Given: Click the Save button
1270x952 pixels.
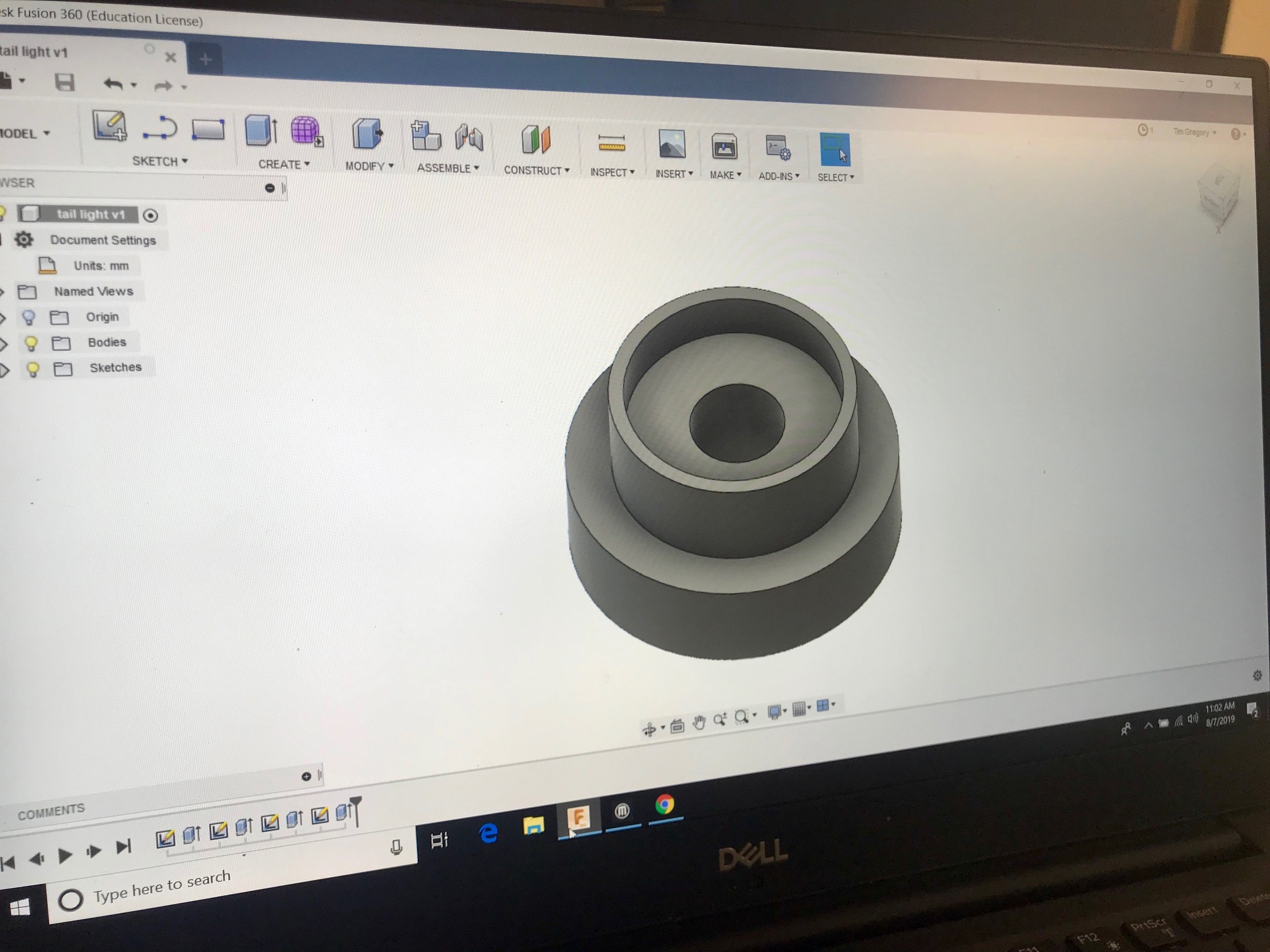Looking at the screenshot, I should coord(64,82).
